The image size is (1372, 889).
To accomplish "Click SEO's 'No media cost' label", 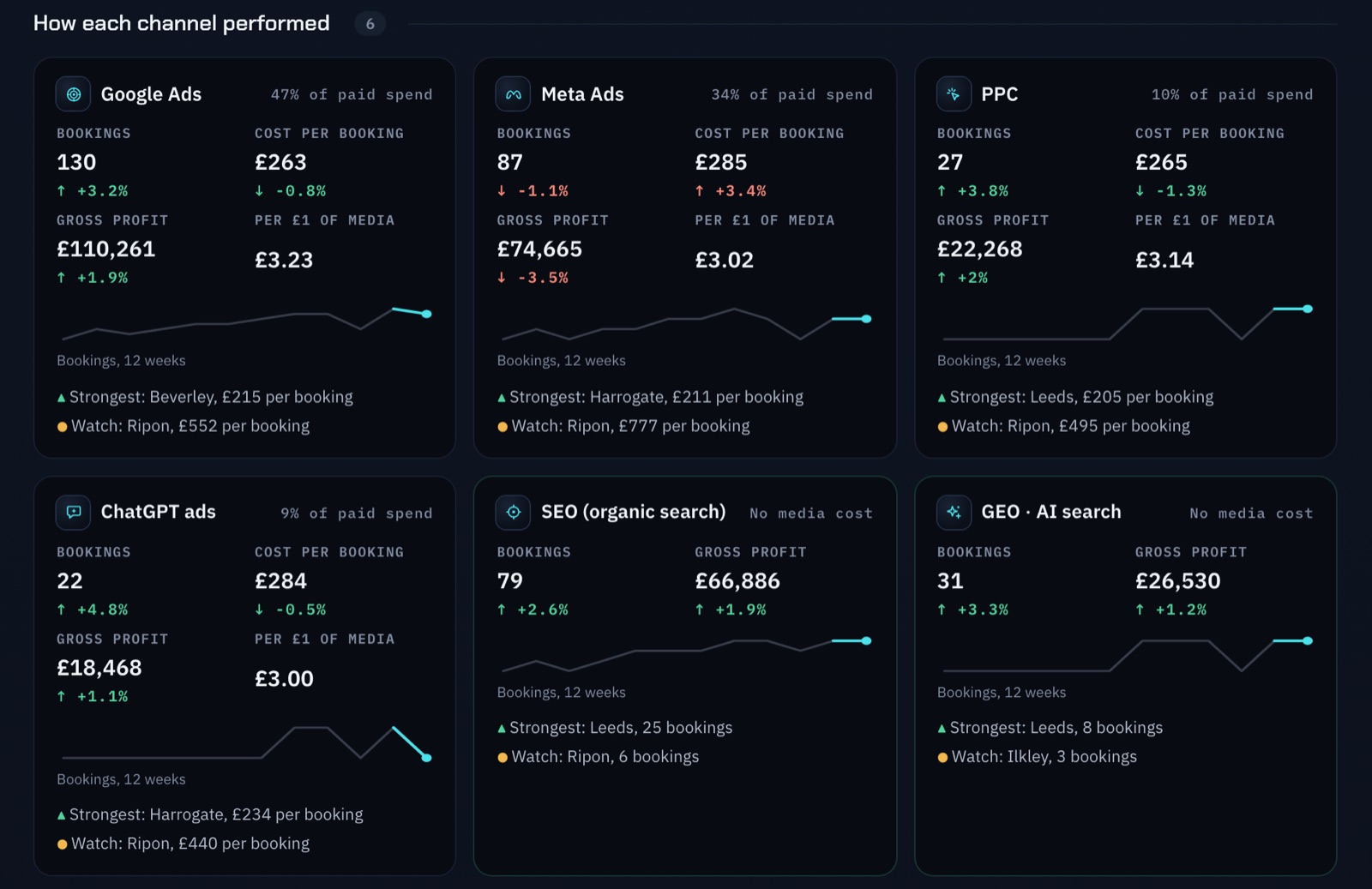I will [x=811, y=513].
